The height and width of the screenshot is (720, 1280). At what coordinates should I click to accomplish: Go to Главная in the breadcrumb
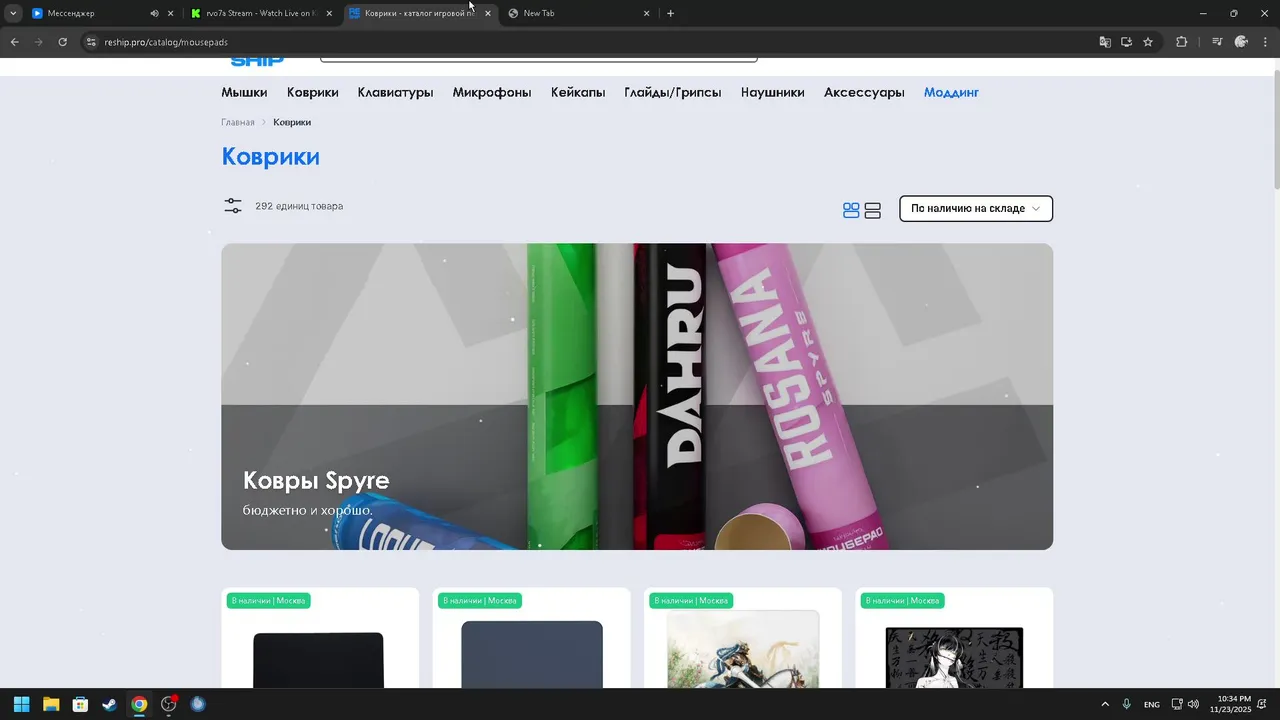point(238,122)
